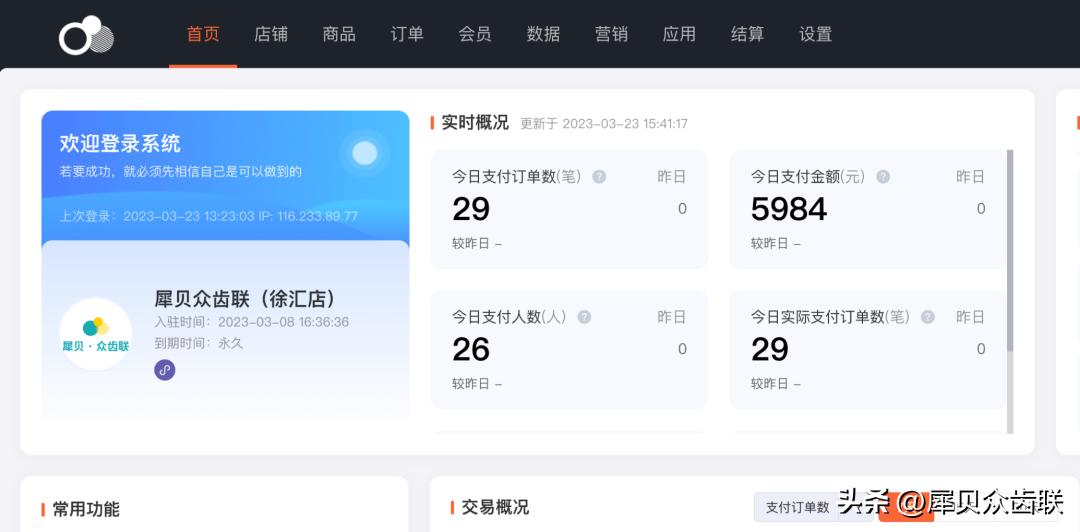Viewport: 1080px width, 532px height.
Task: Open the 订单 menu
Action: (x=407, y=34)
